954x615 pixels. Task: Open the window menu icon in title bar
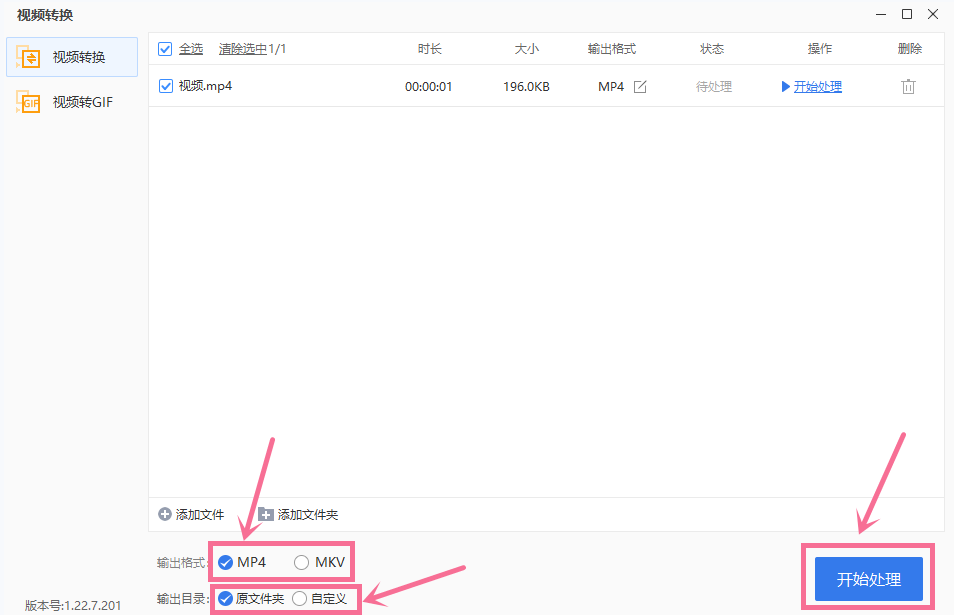[x=880, y=14]
